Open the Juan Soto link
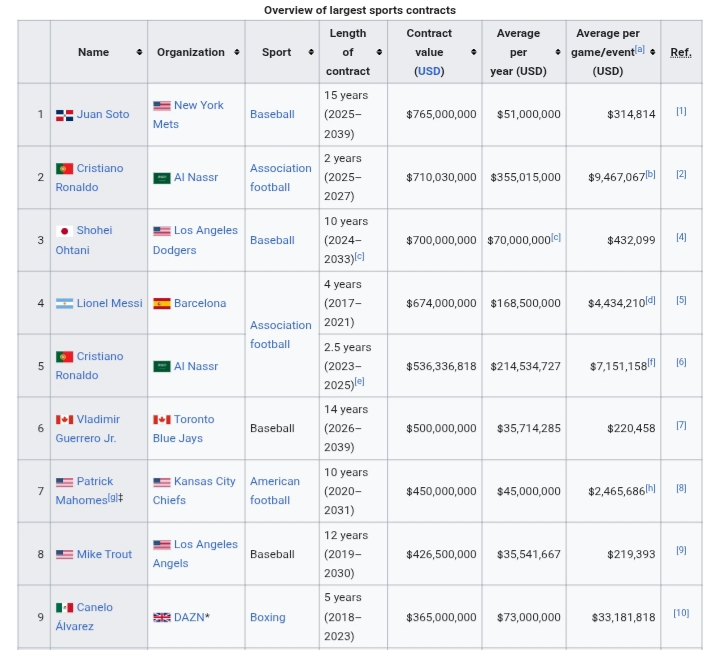Screen dimensions: 720x650 click(x=103, y=114)
